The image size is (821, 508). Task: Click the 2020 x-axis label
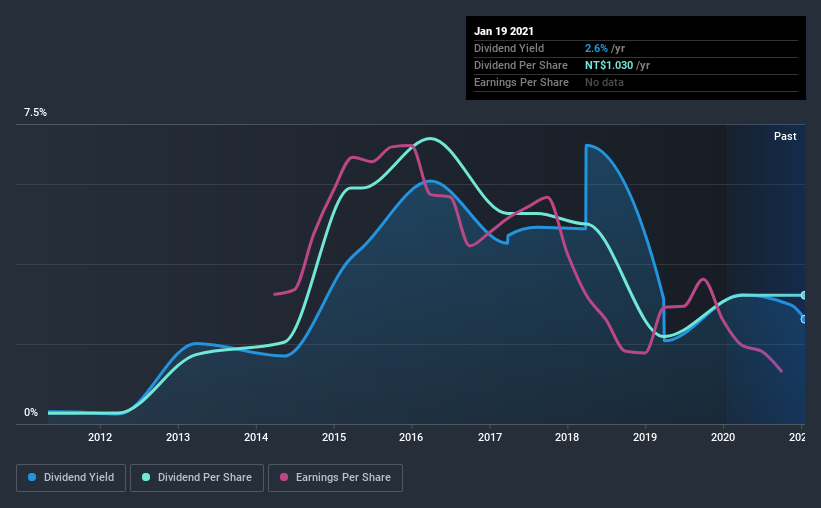[x=723, y=437]
